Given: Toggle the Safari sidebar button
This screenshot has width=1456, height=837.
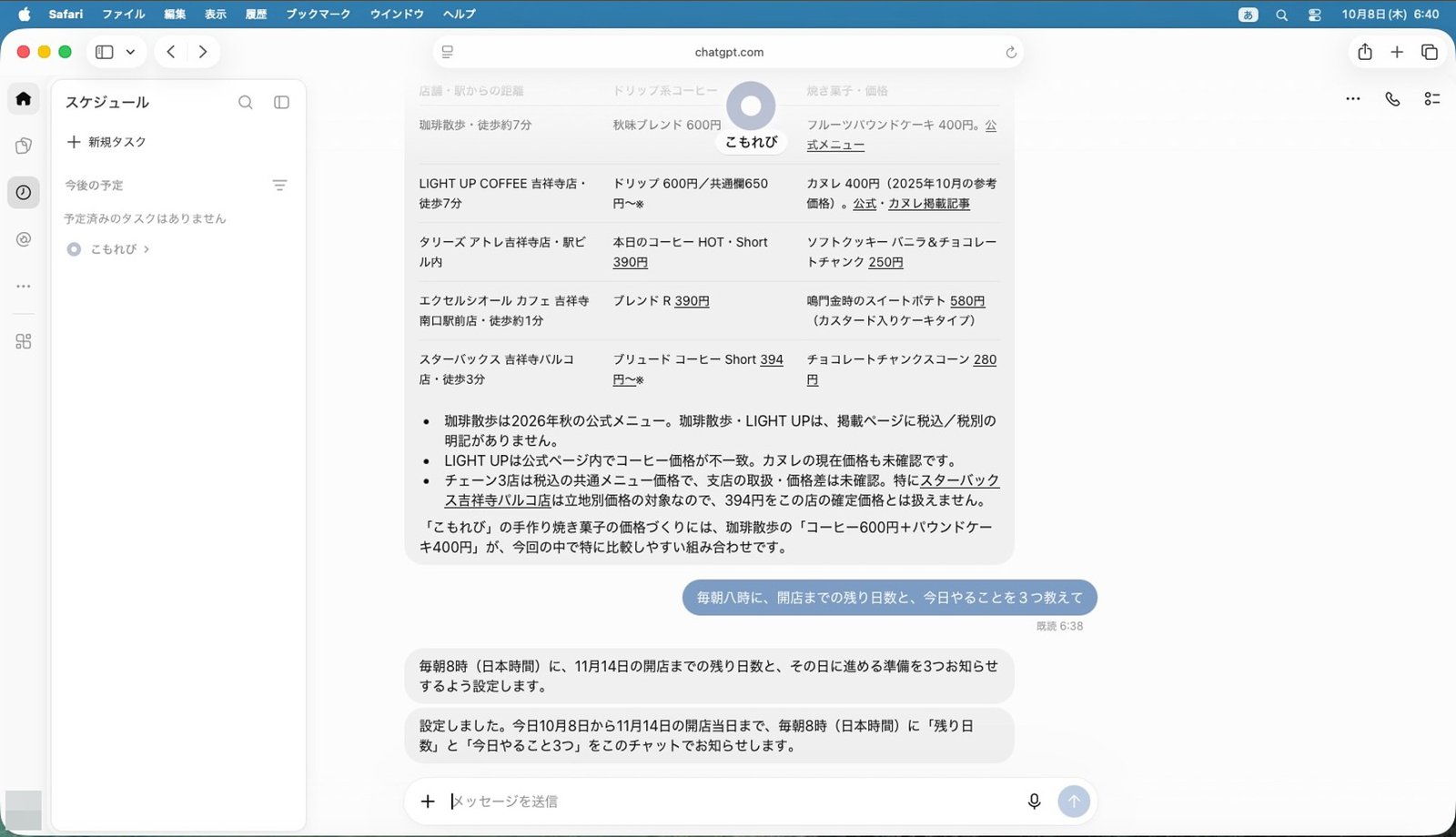Looking at the screenshot, I should pos(105,52).
